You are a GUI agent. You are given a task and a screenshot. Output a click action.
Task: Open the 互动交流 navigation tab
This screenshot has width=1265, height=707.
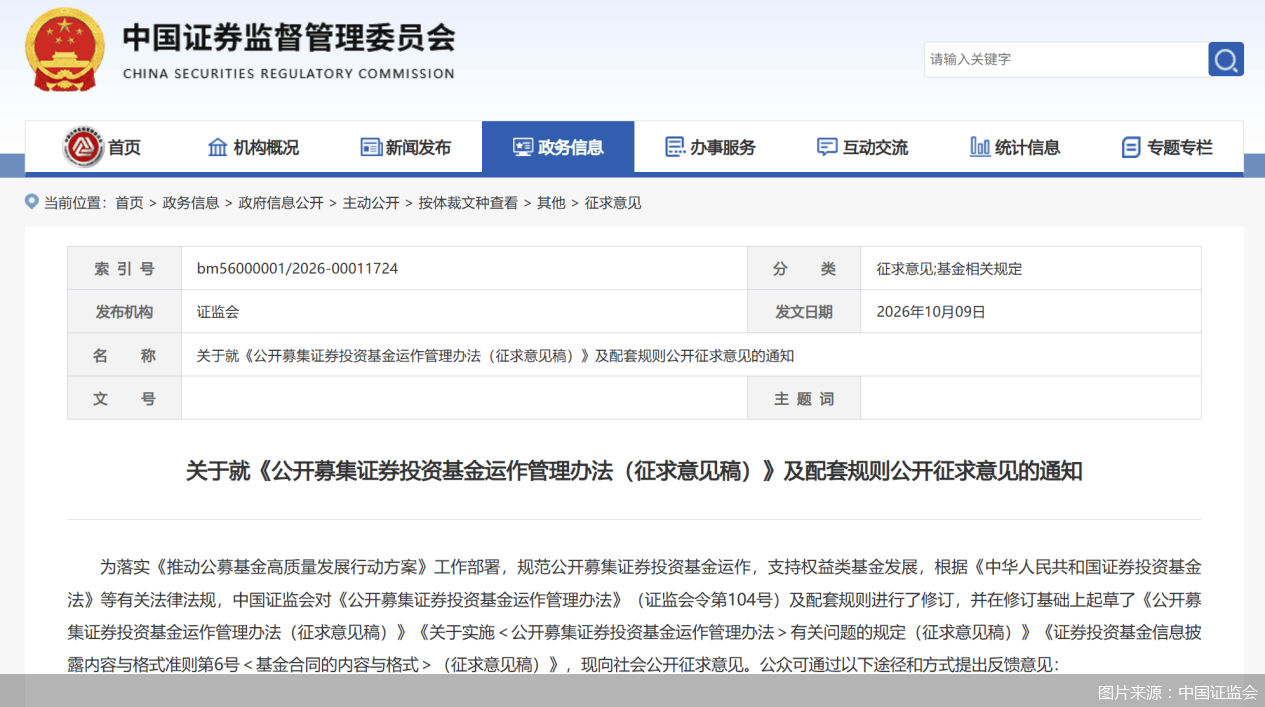click(862, 148)
